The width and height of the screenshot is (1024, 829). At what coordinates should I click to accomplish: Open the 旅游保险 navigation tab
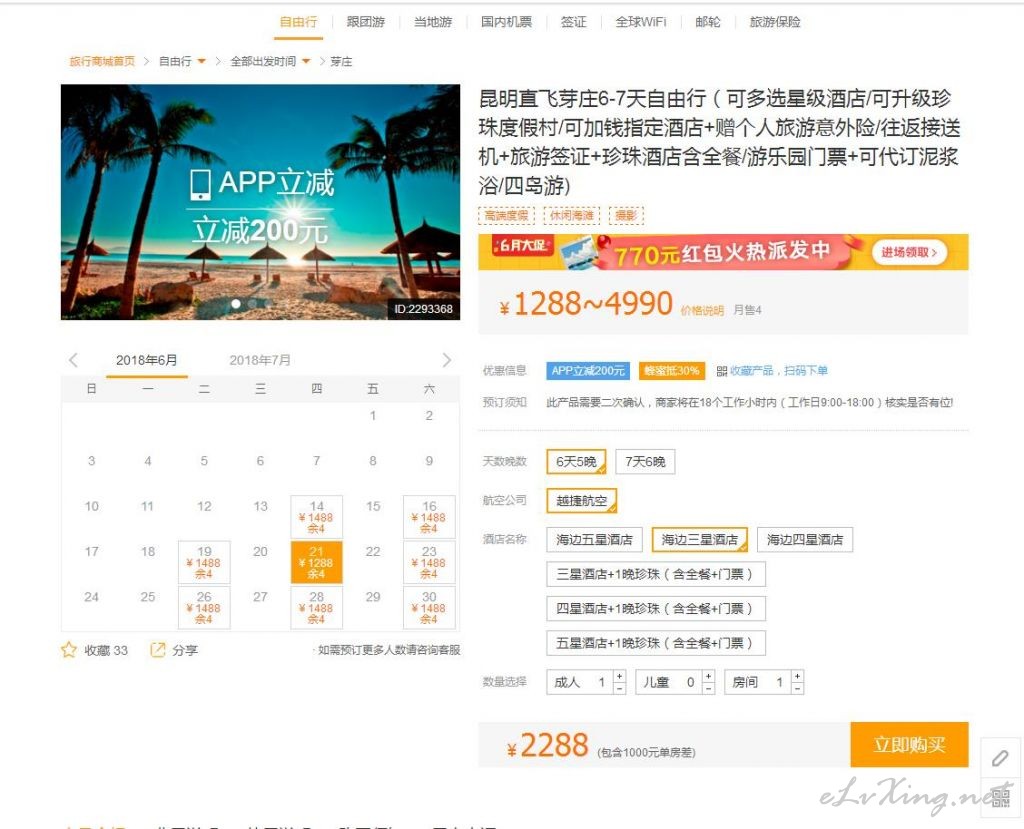(x=775, y=22)
